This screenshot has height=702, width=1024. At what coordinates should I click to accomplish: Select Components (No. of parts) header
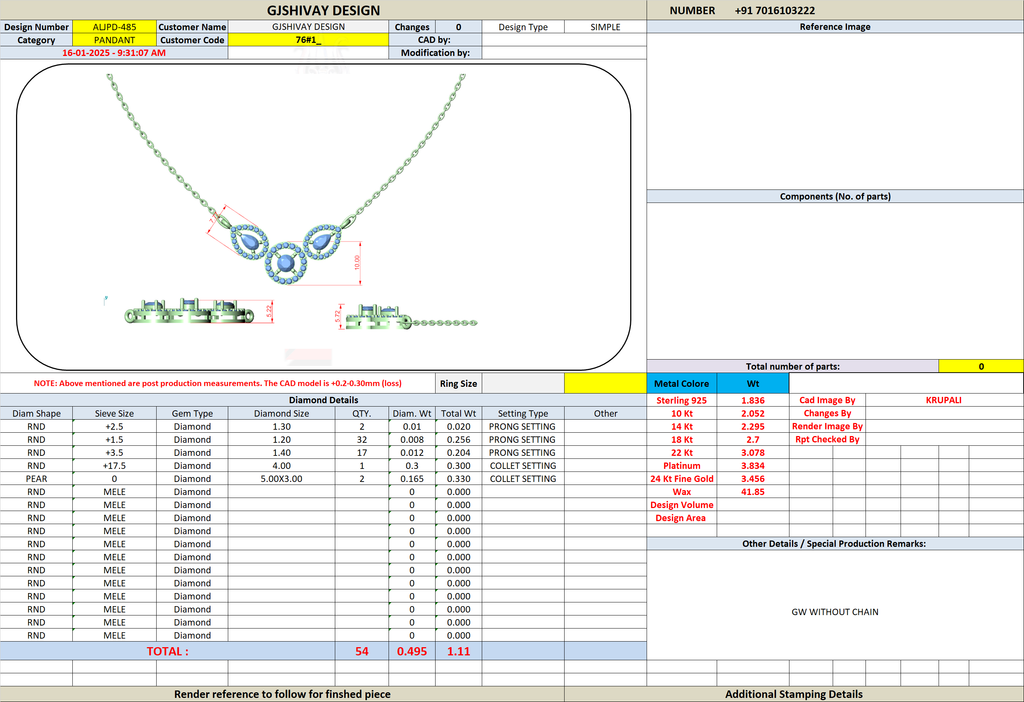pos(835,197)
